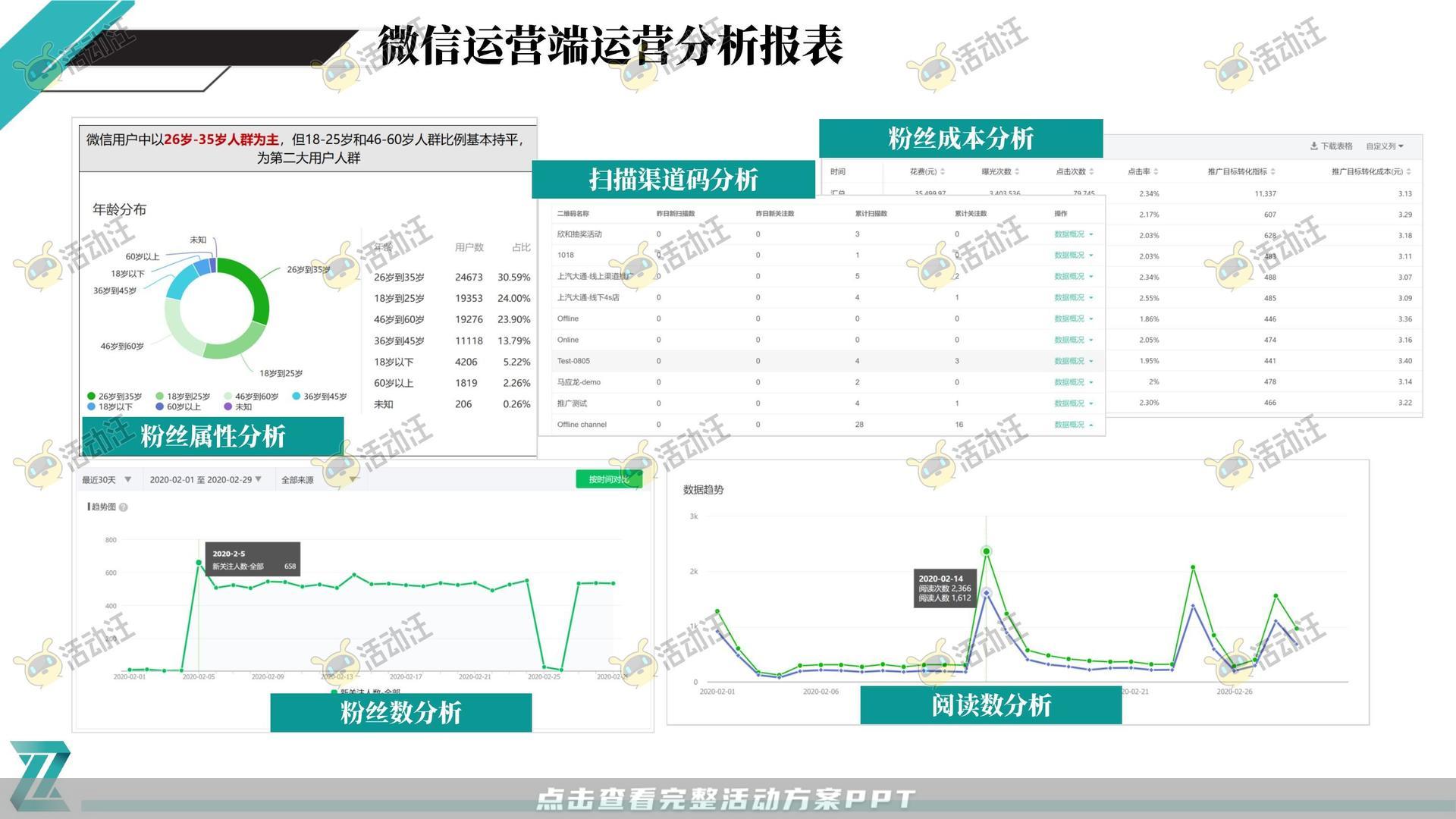Click the 累计关注数 column header
The height and width of the screenshot is (819, 1456).
point(971,214)
